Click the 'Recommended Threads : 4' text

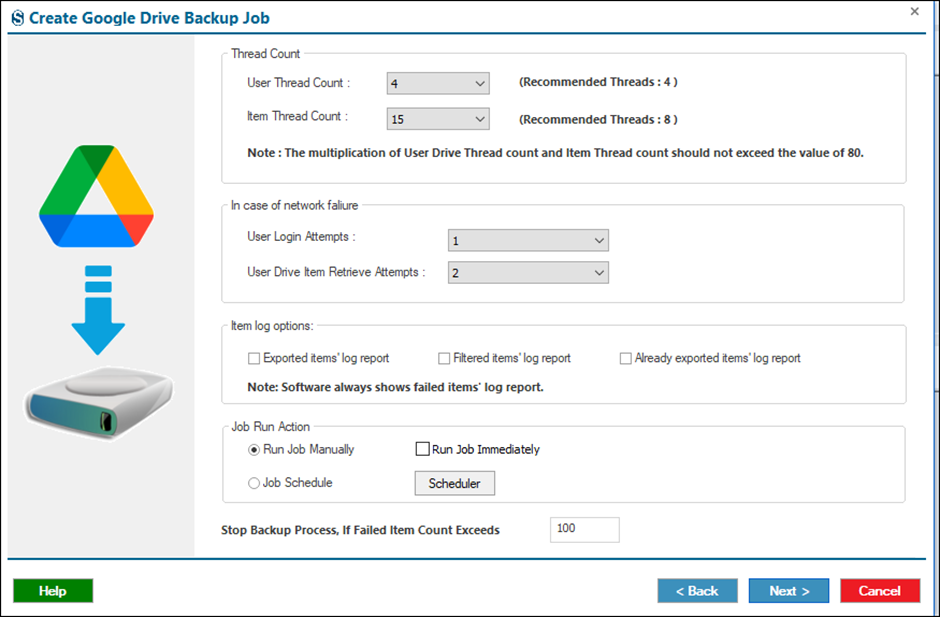point(598,82)
